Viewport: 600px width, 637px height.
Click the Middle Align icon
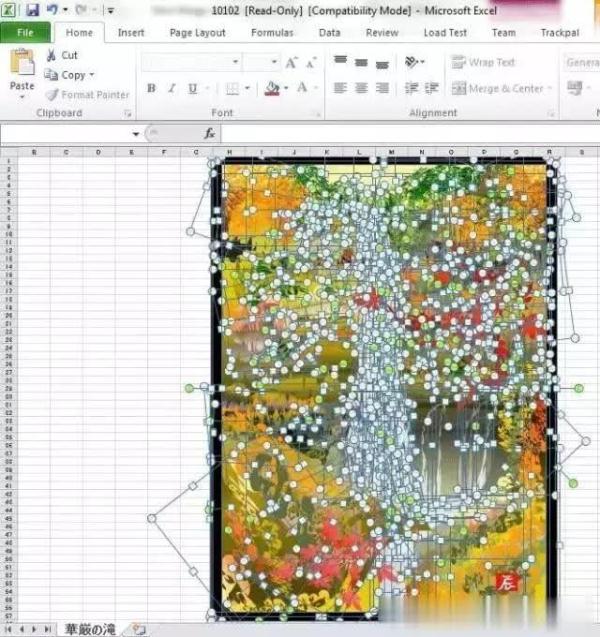click(361, 62)
